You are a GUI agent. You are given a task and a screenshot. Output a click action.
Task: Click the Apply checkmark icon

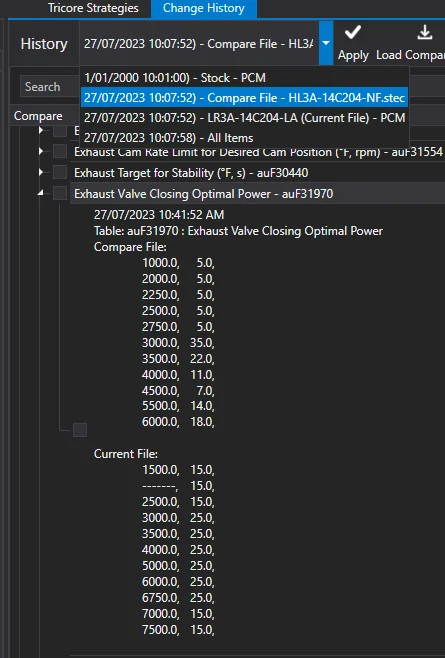[353, 32]
